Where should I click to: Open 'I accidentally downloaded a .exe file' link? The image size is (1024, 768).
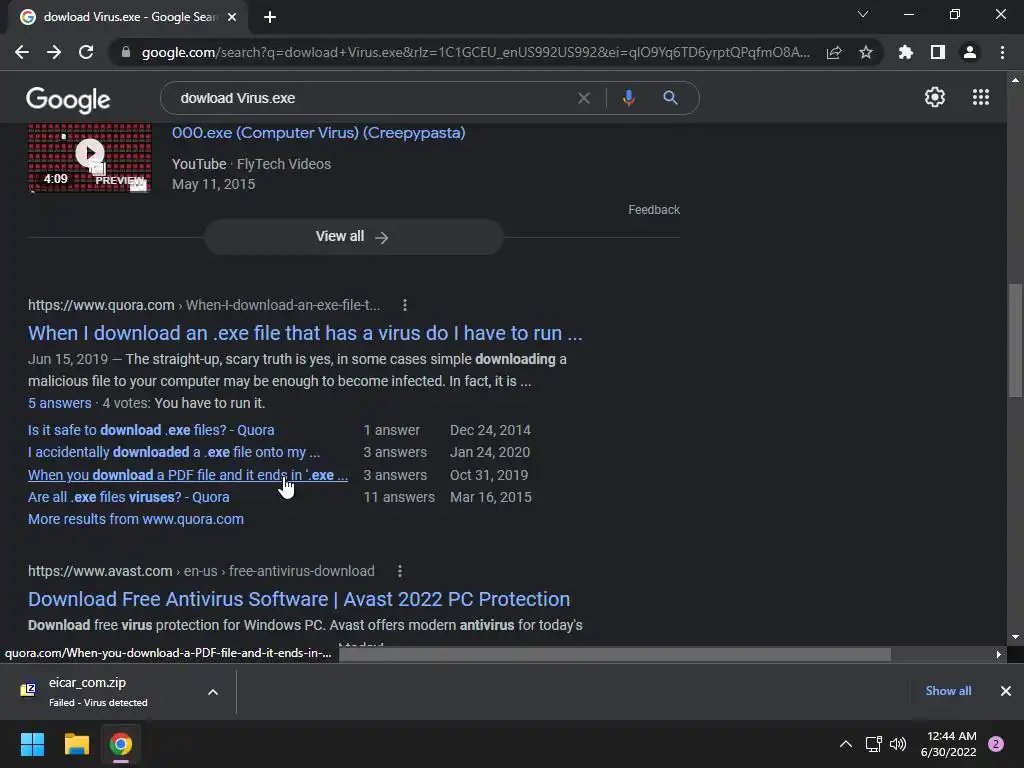click(x=174, y=453)
